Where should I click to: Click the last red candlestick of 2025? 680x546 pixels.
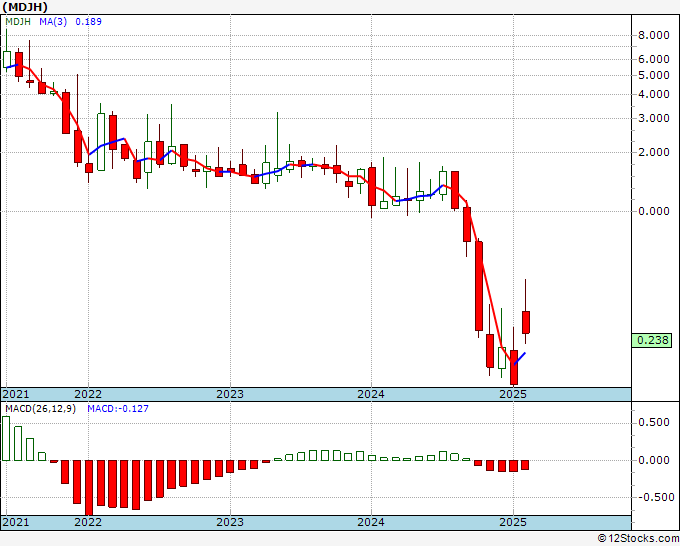(526, 322)
